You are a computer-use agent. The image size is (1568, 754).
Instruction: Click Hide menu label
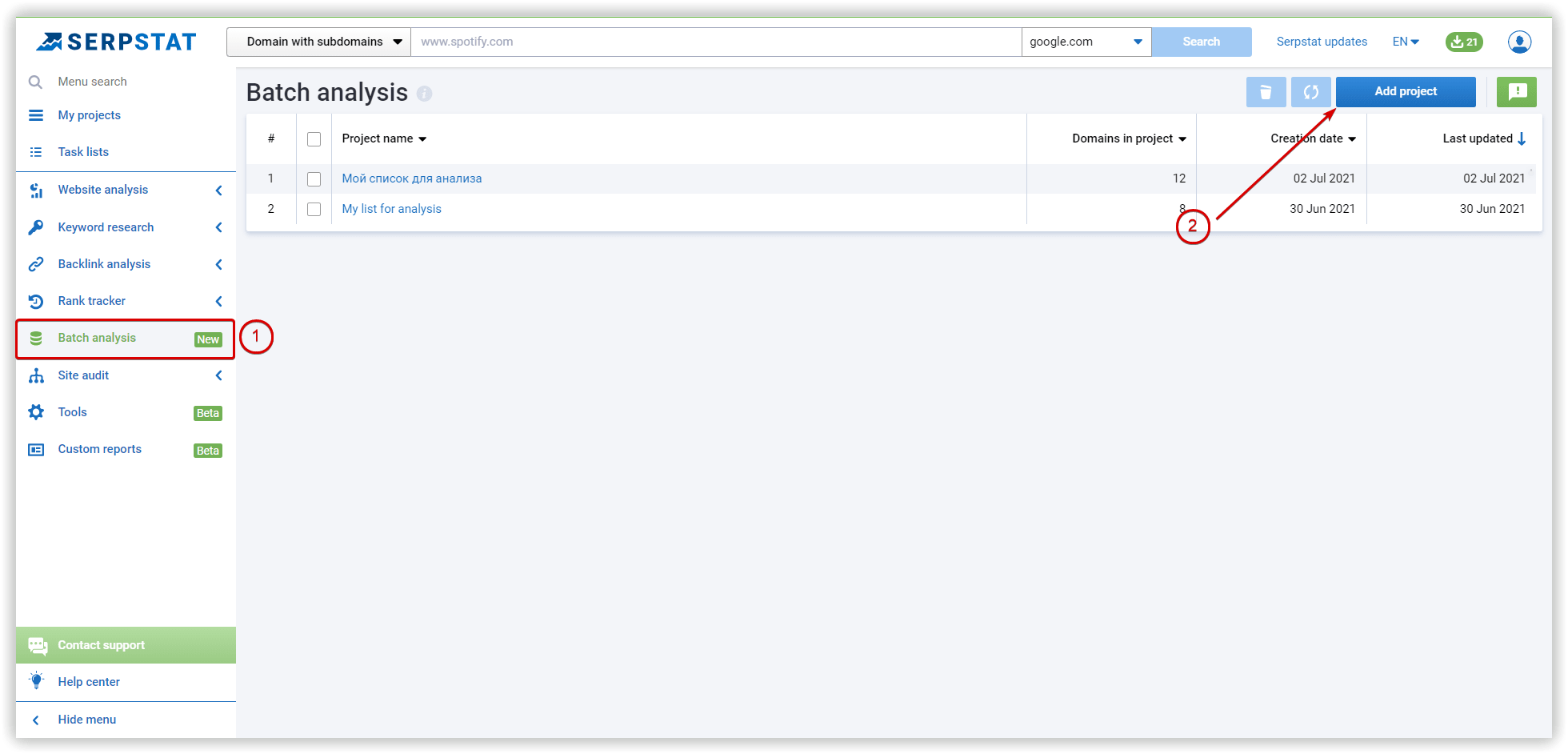[87, 720]
